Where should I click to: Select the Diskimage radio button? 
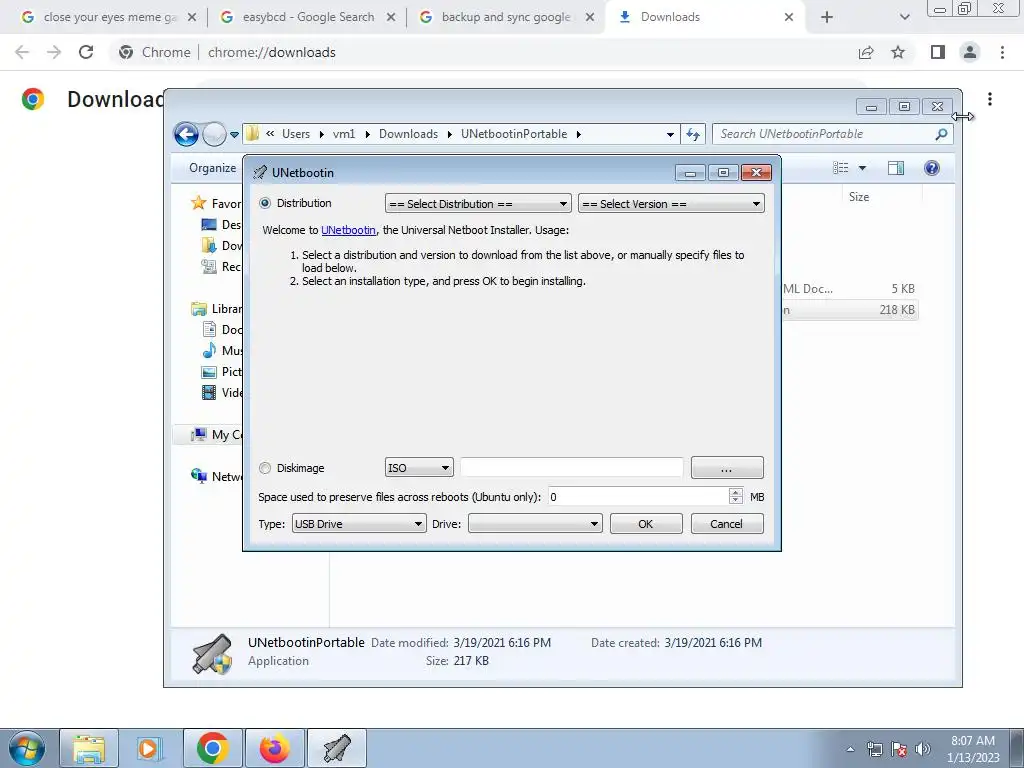[264, 468]
